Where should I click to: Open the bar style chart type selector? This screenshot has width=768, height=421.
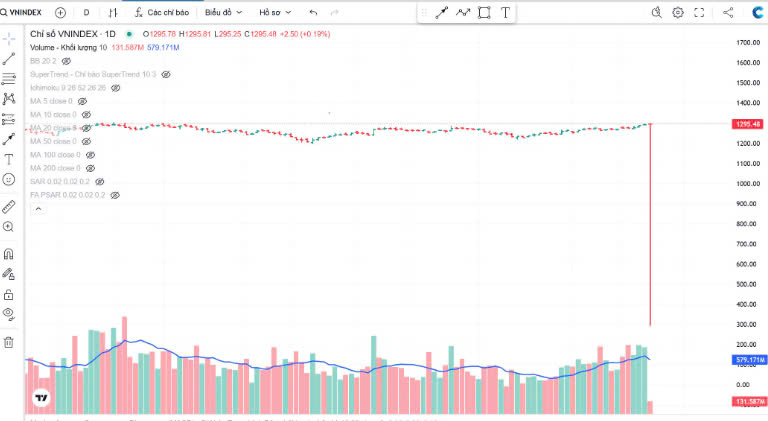113,13
